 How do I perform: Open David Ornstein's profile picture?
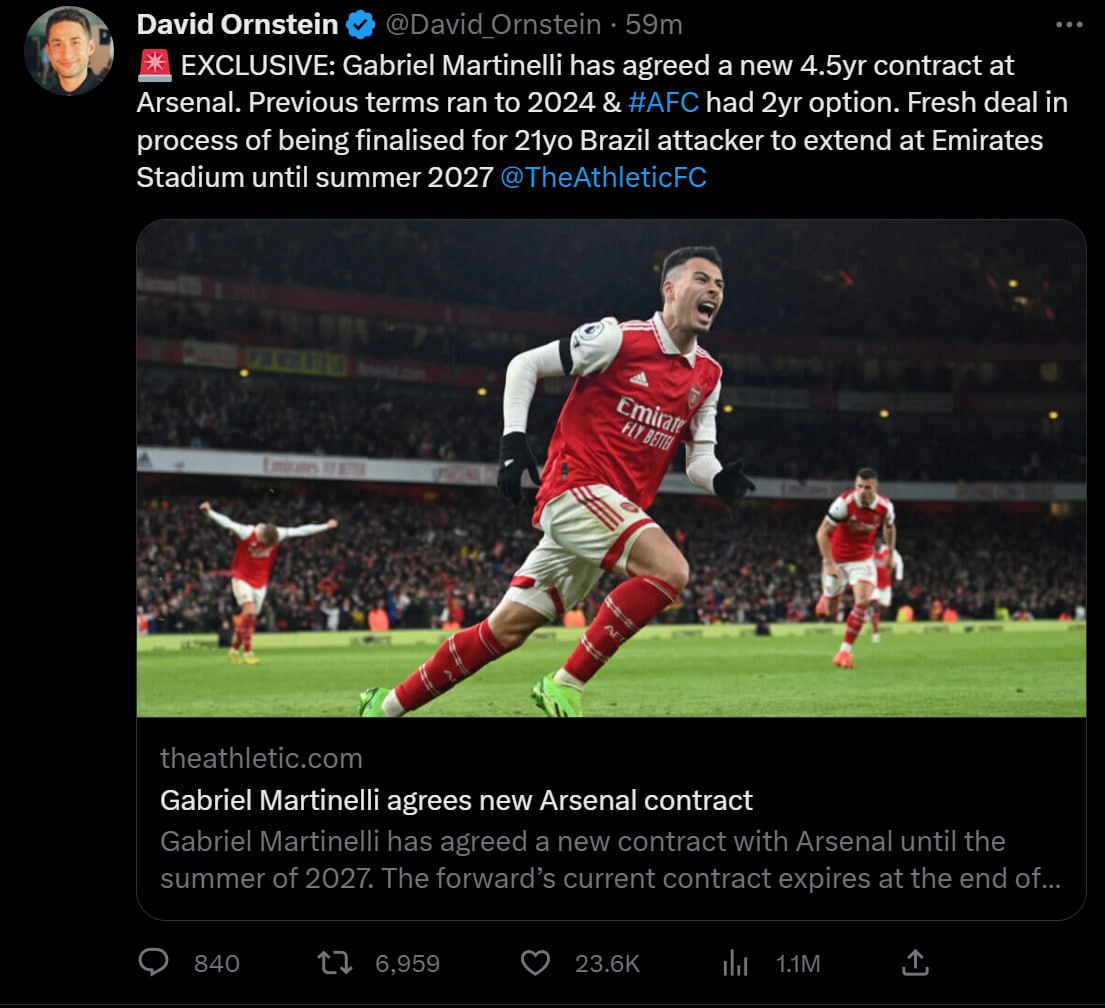pos(69,50)
